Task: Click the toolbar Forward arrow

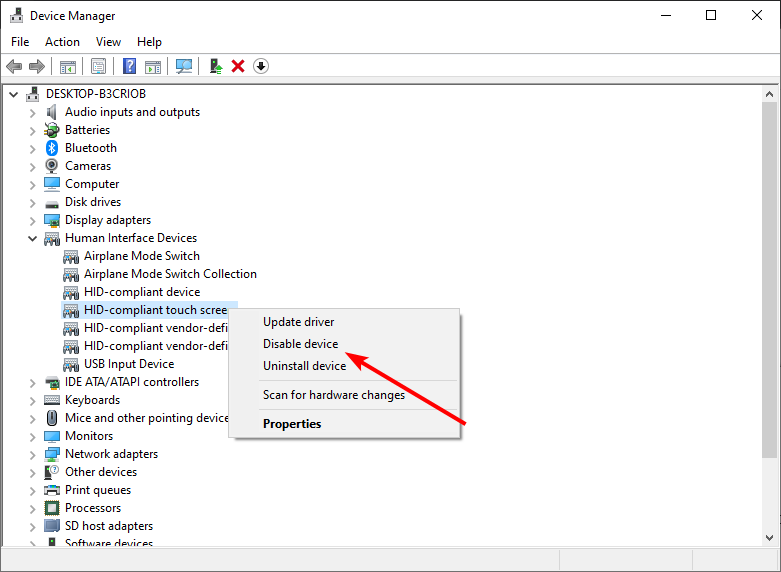Action: click(37, 66)
